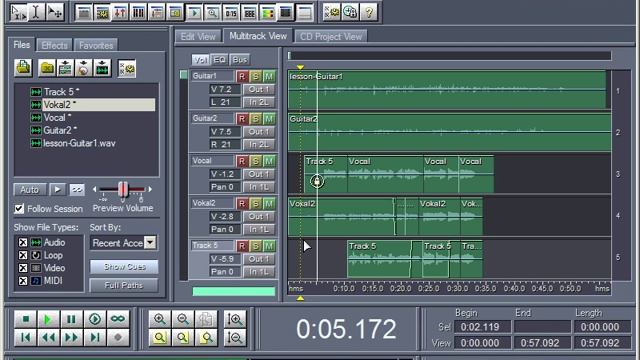Click Play to End circled button
Screen dimensions: 640x360
pyautogui.click(x=95, y=319)
